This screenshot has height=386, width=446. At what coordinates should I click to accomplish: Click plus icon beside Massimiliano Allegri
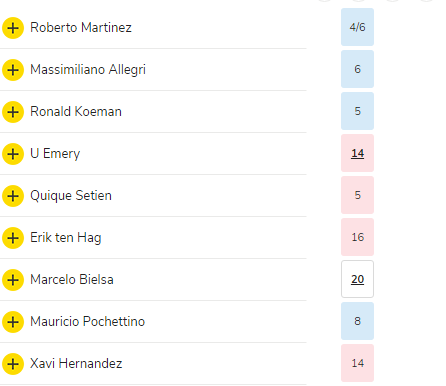(x=13, y=70)
